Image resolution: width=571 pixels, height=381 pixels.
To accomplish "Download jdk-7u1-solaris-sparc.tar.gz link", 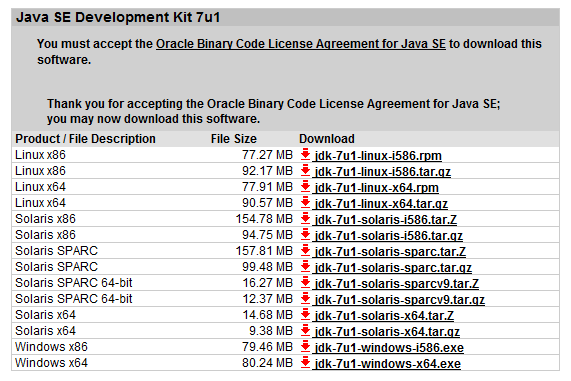I will pos(393,268).
